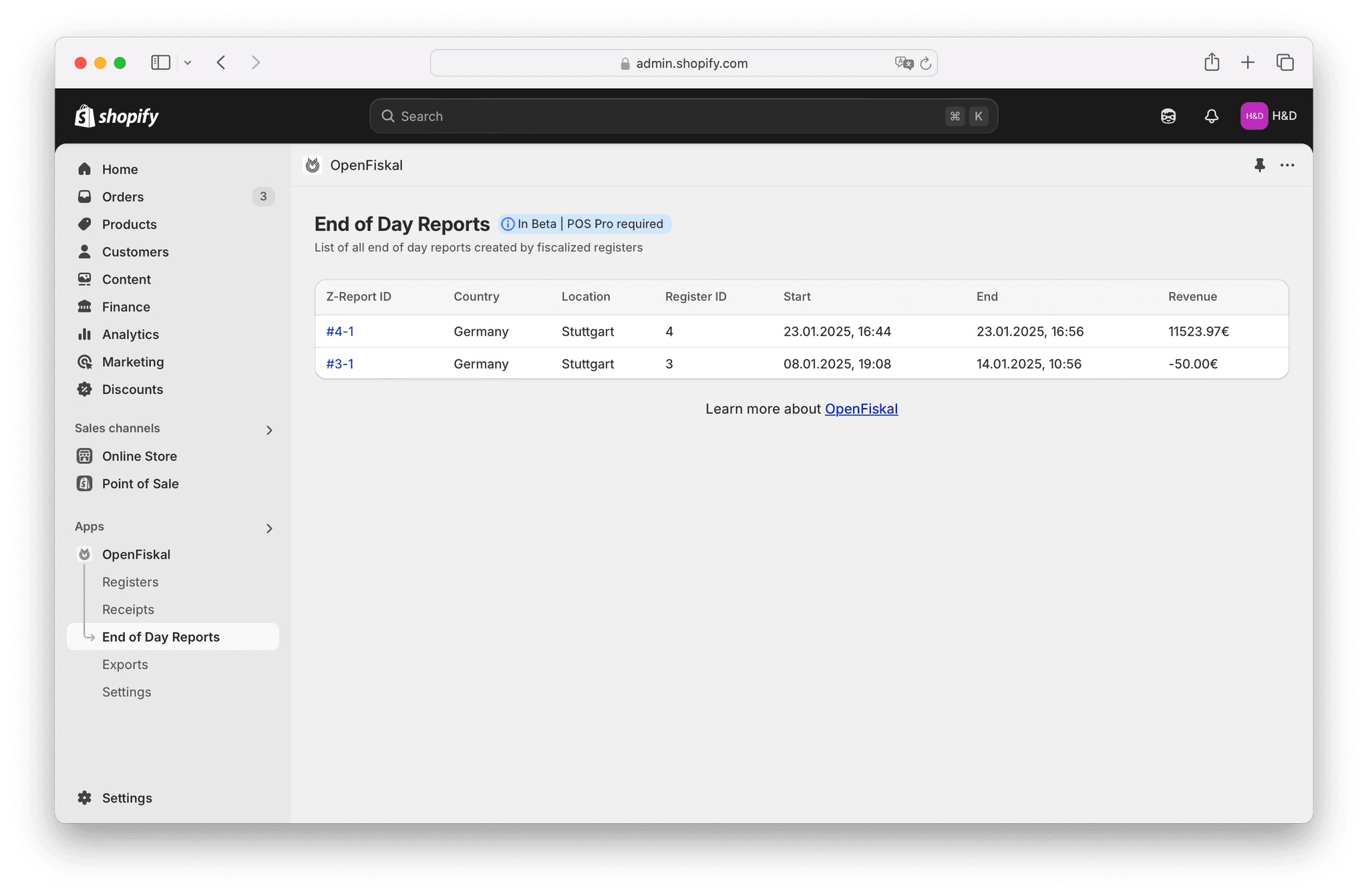Click the Safari address bar
Viewport: 1368px width, 896px height.
[x=683, y=63]
